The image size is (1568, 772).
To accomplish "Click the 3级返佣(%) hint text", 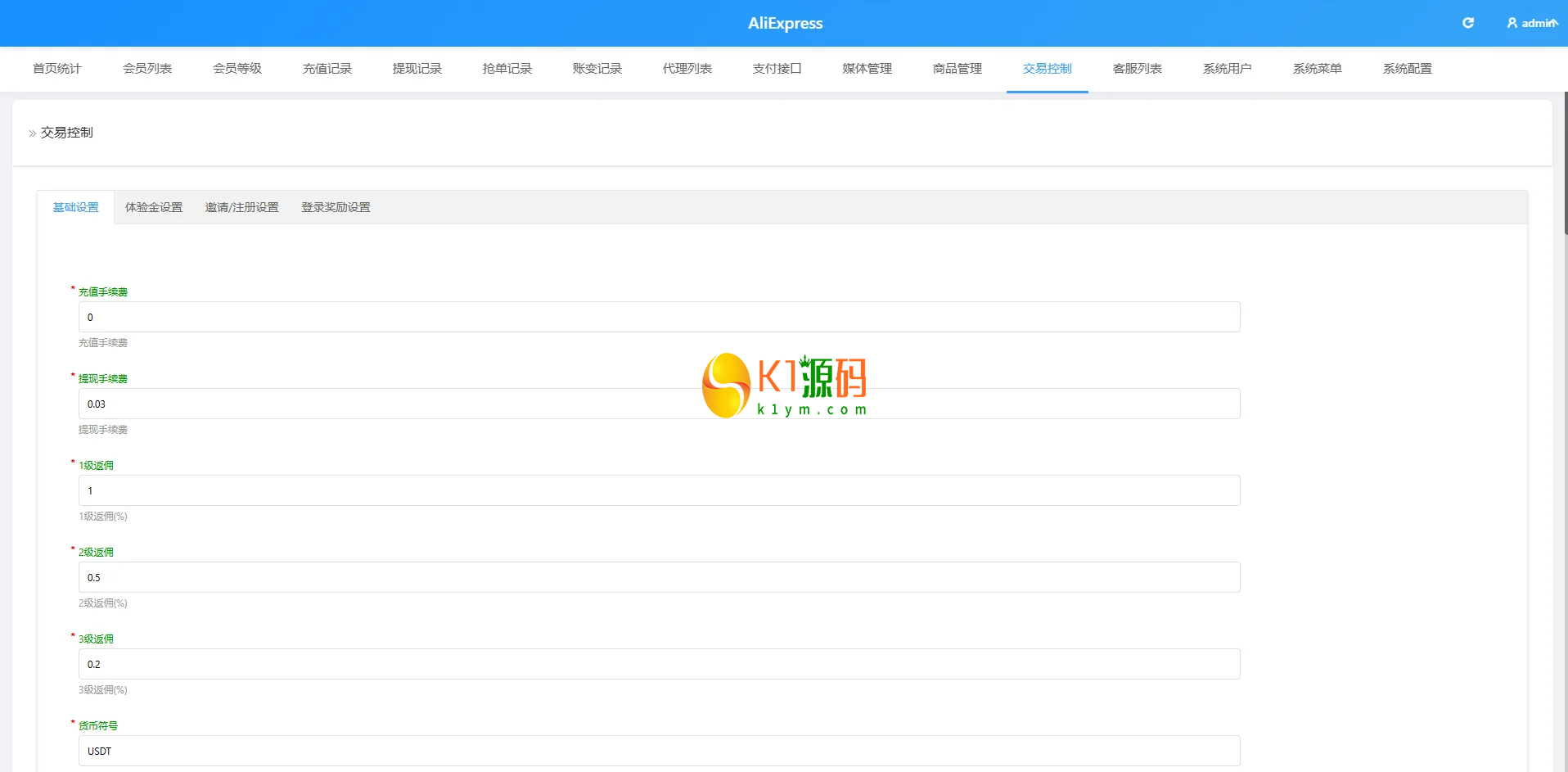I will click(103, 690).
